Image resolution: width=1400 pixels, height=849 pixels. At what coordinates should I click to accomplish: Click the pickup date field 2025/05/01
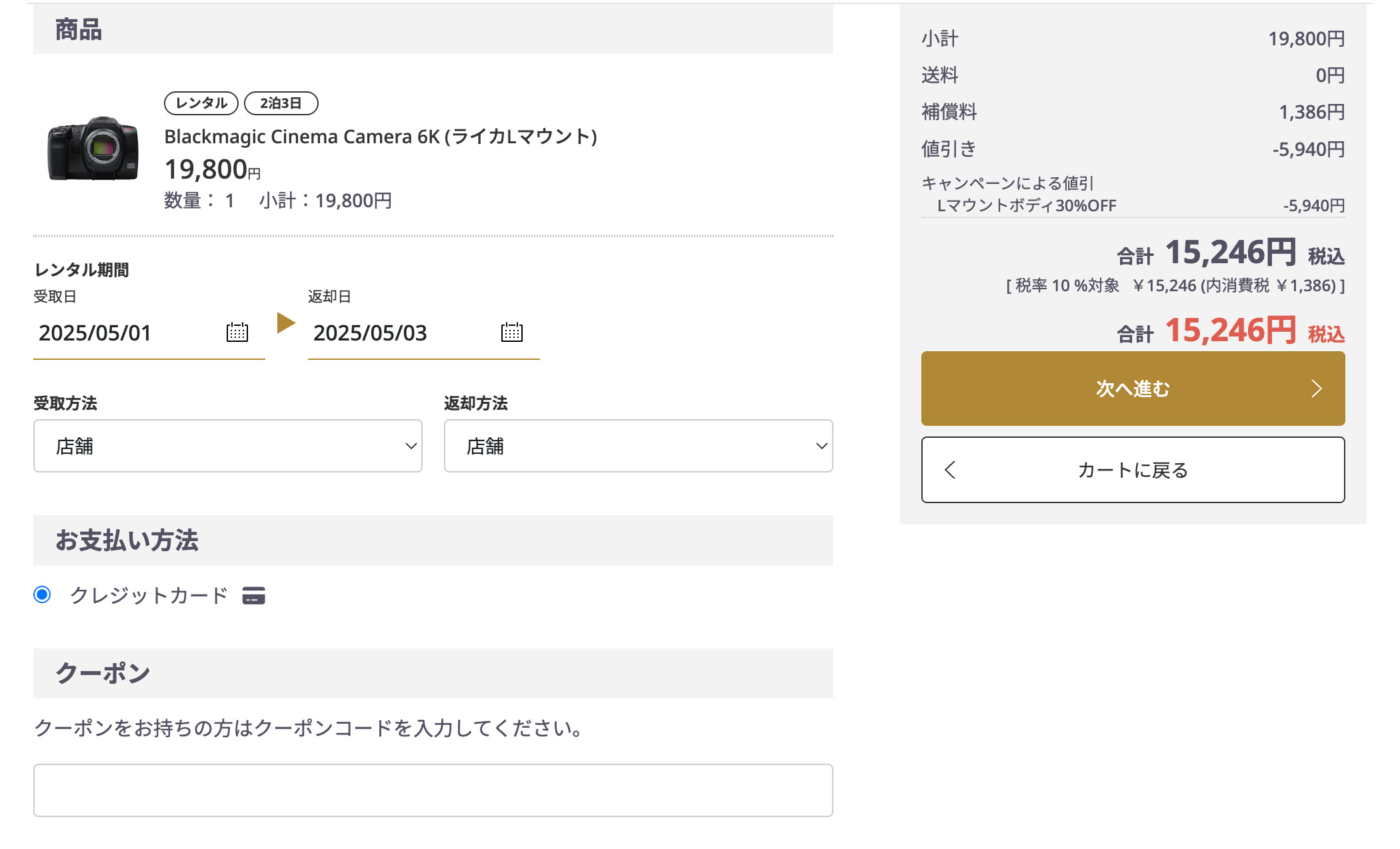127,333
